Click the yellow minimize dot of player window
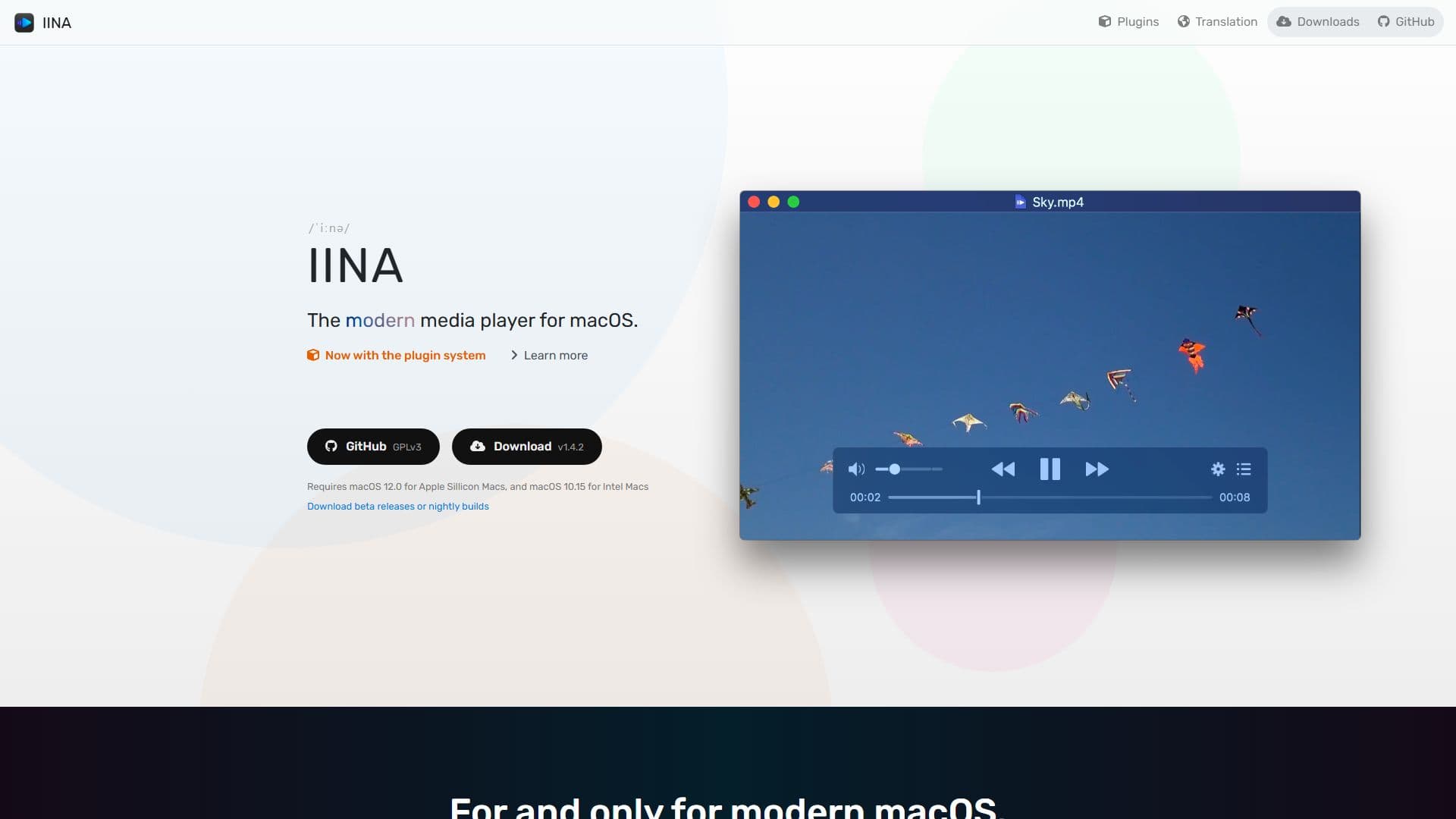The image size is (1456, 819). pyautogui.click(x=773, y=202)
